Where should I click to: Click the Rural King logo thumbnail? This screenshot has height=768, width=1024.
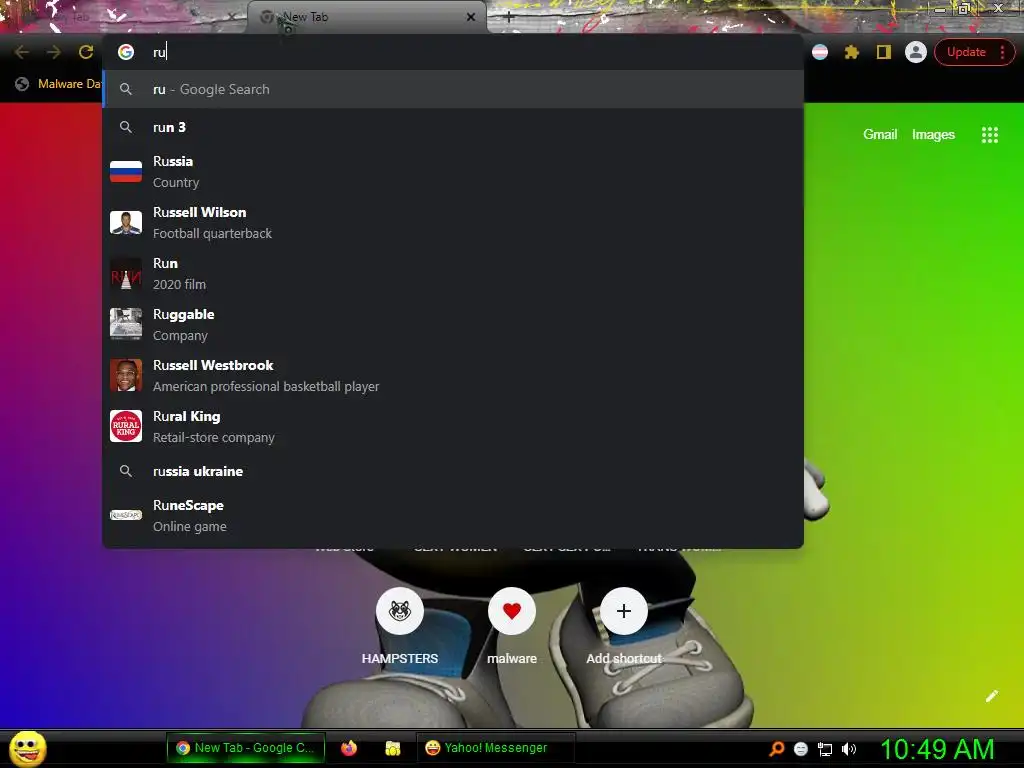[126, 426]
